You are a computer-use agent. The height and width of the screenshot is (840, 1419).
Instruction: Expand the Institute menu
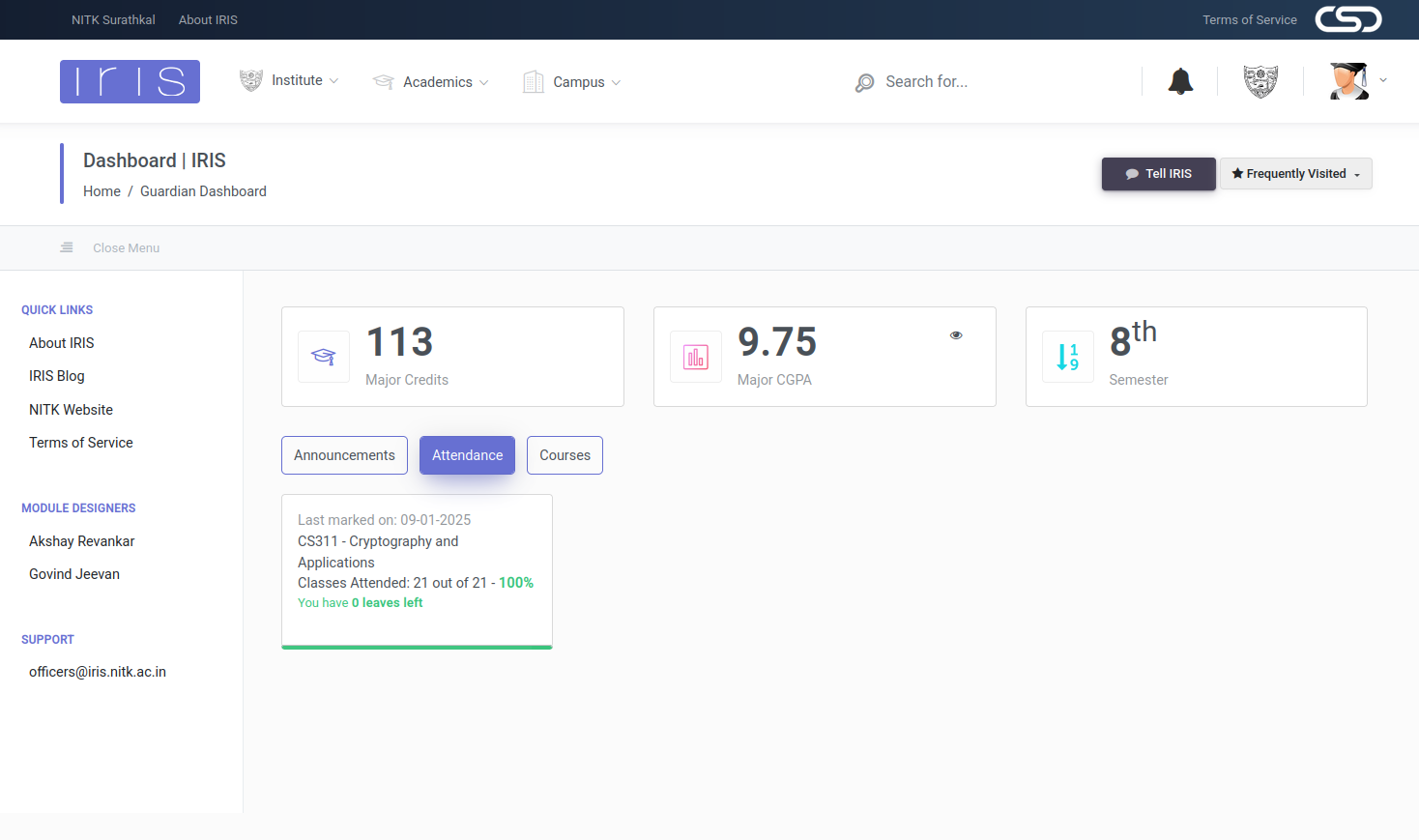[289, 80]
